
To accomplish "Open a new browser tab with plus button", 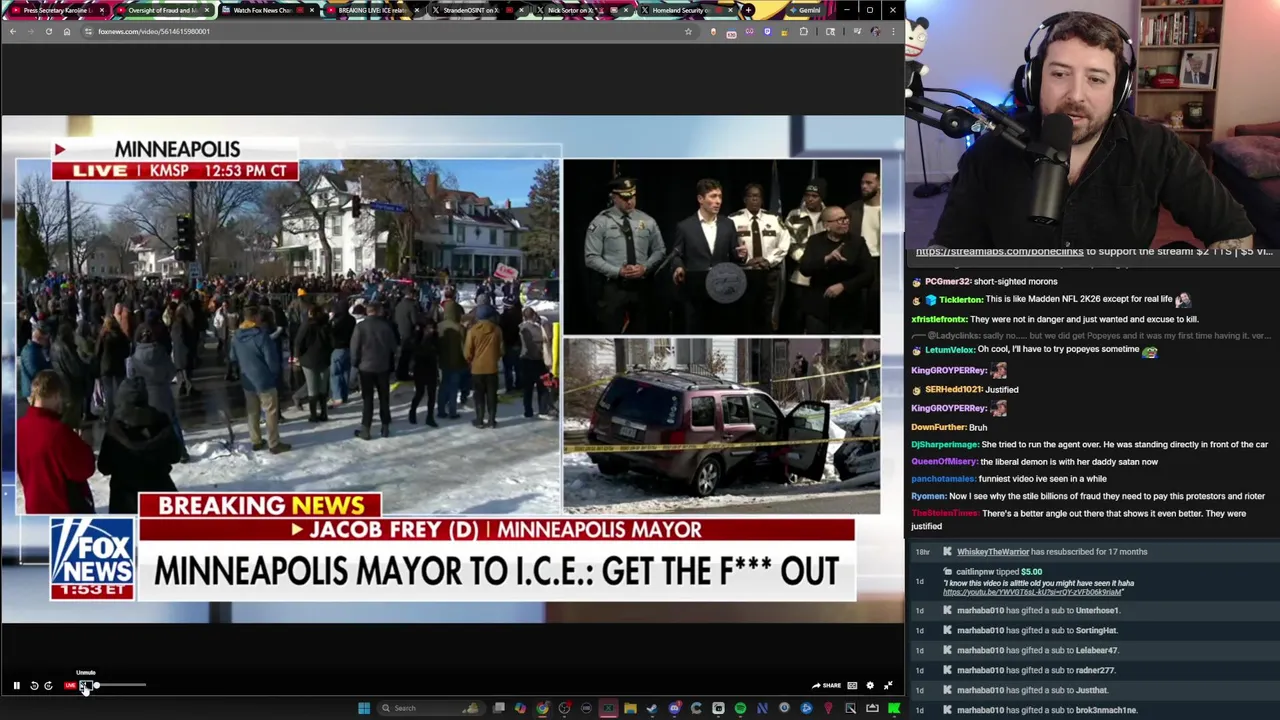I will pos(749,10).
